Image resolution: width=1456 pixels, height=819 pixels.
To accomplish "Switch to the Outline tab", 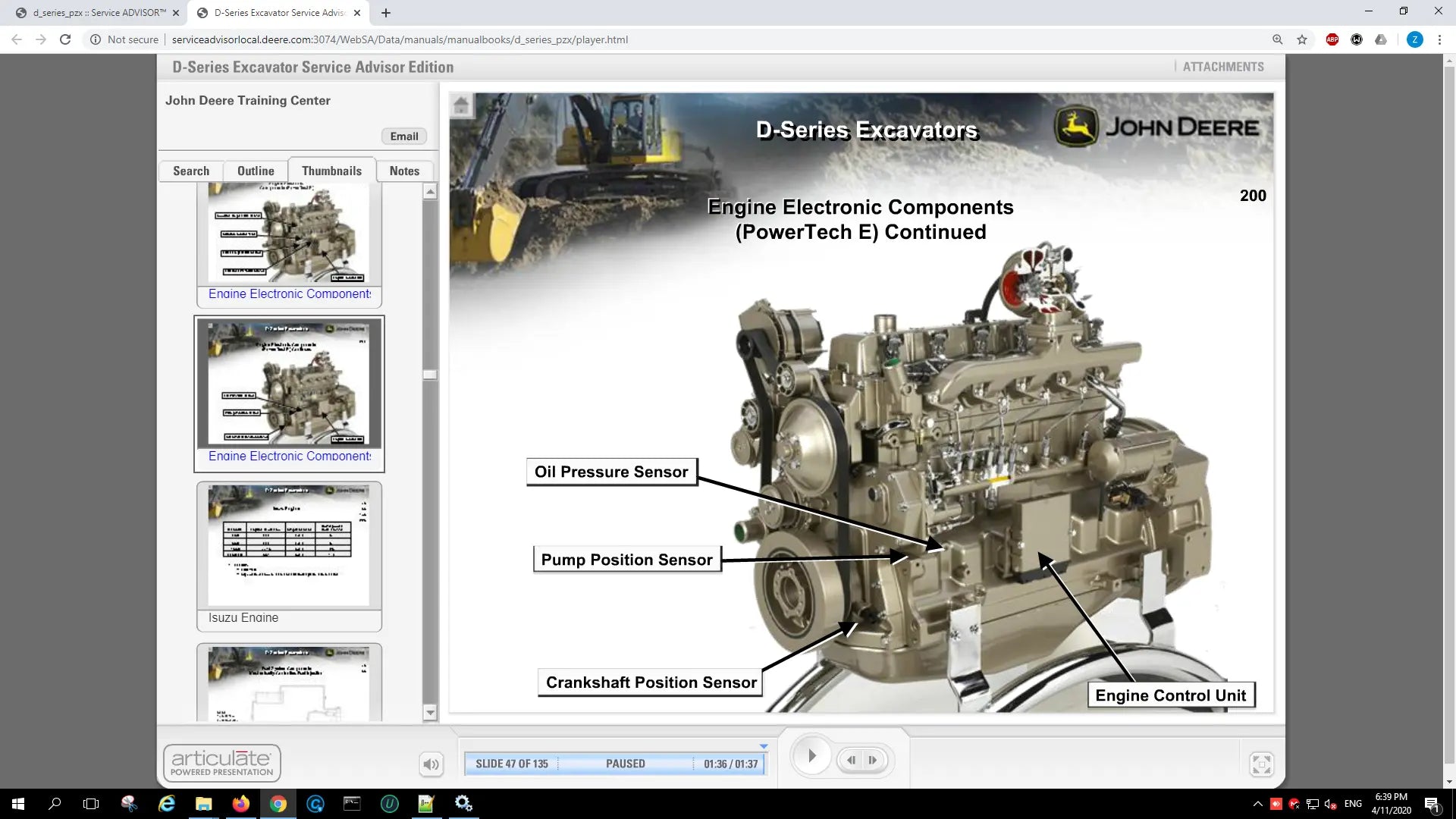I will coord(256,171).
